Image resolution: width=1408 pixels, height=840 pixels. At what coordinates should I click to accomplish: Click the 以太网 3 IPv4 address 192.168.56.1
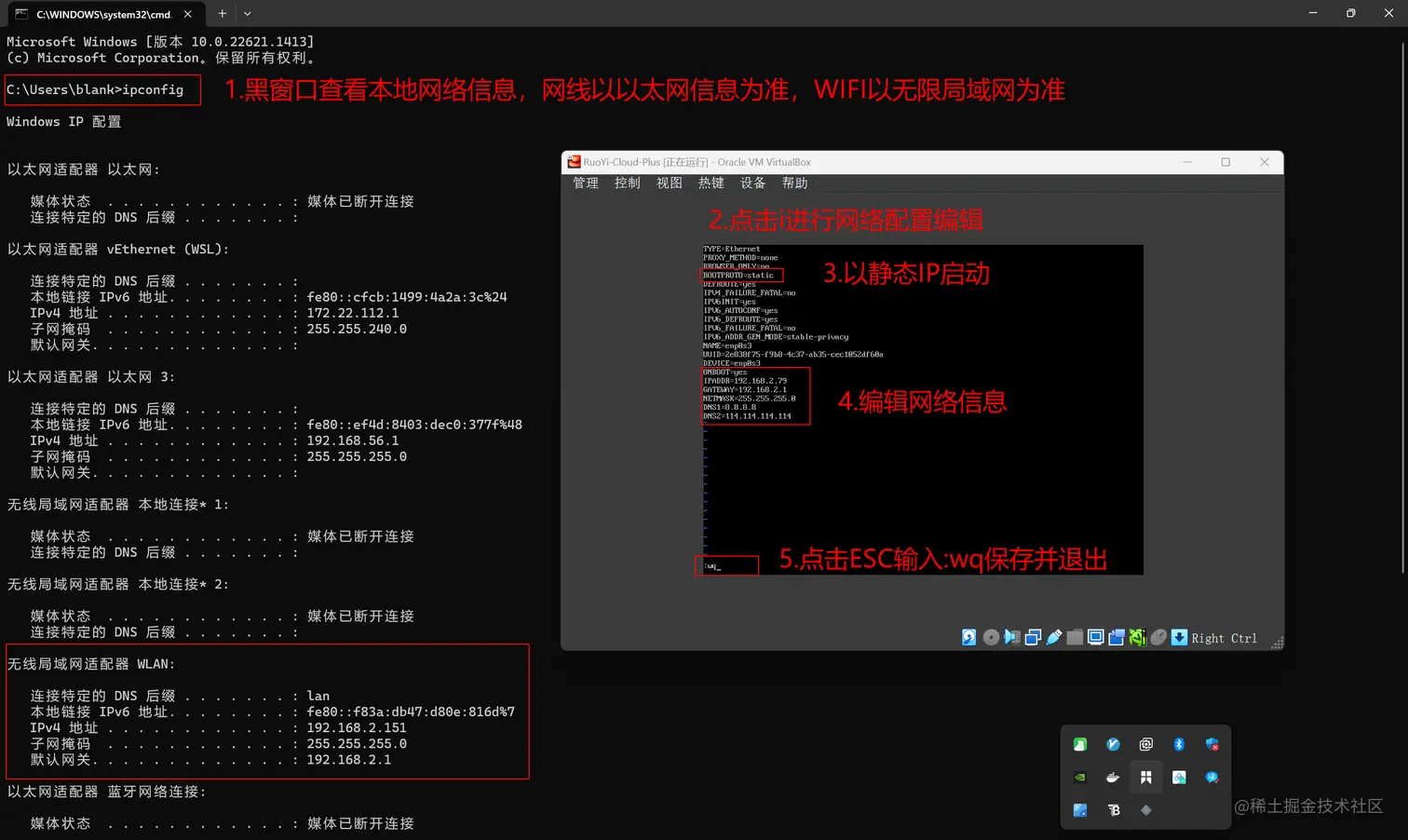353,440
